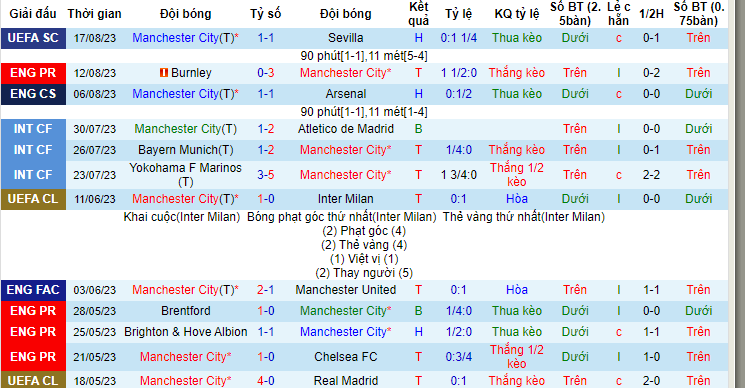
Task: Open the UEFA SC league badge
Action: 33,38
